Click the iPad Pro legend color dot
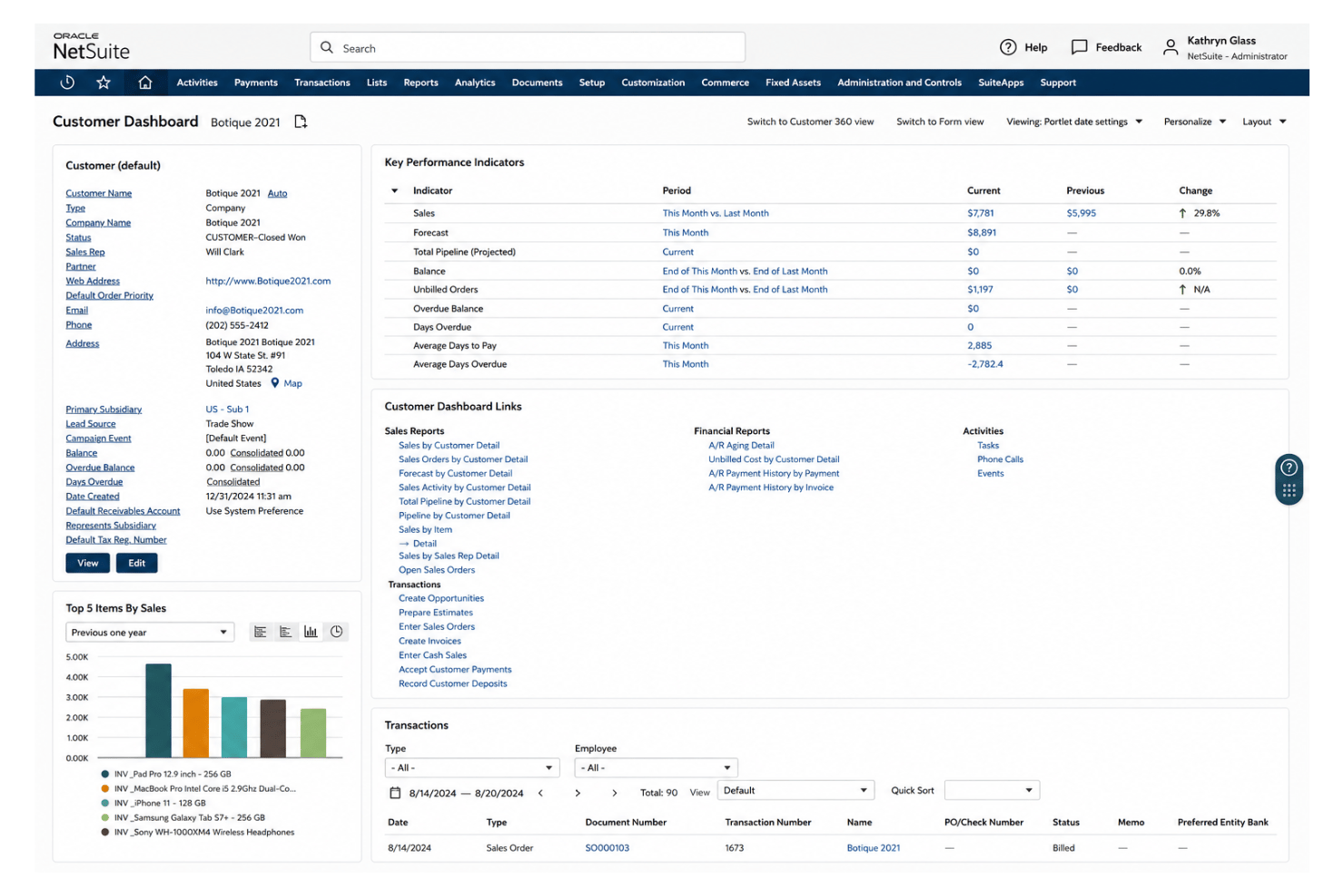1344x896 pixels. (105, 774)
